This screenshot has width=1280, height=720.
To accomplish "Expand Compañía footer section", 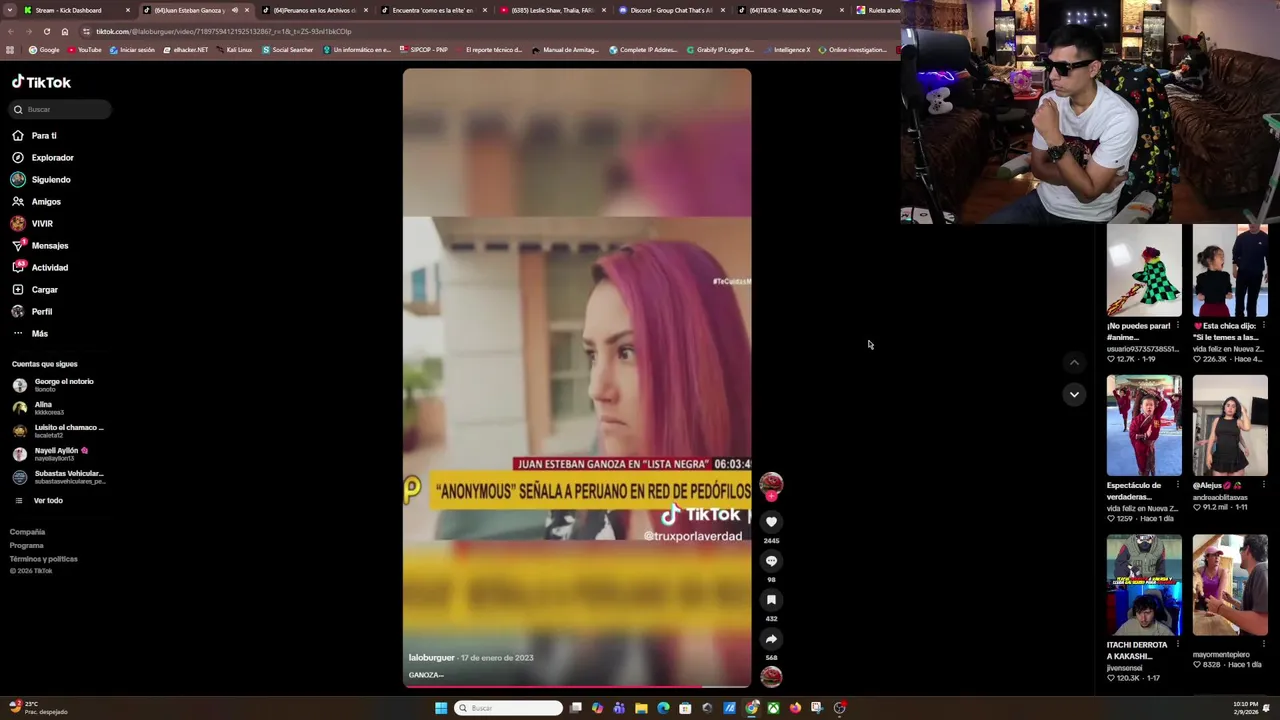I will [27, 532].
